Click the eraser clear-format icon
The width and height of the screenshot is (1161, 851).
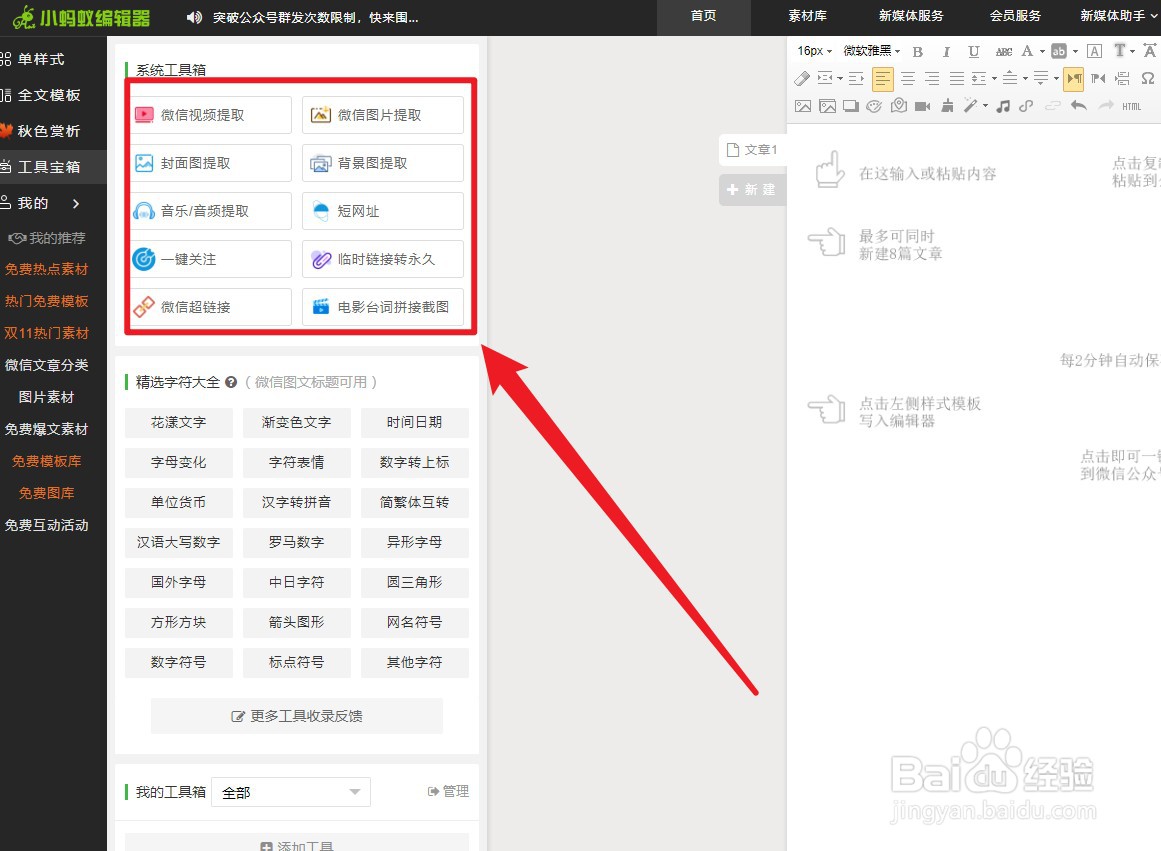[802, 78]
